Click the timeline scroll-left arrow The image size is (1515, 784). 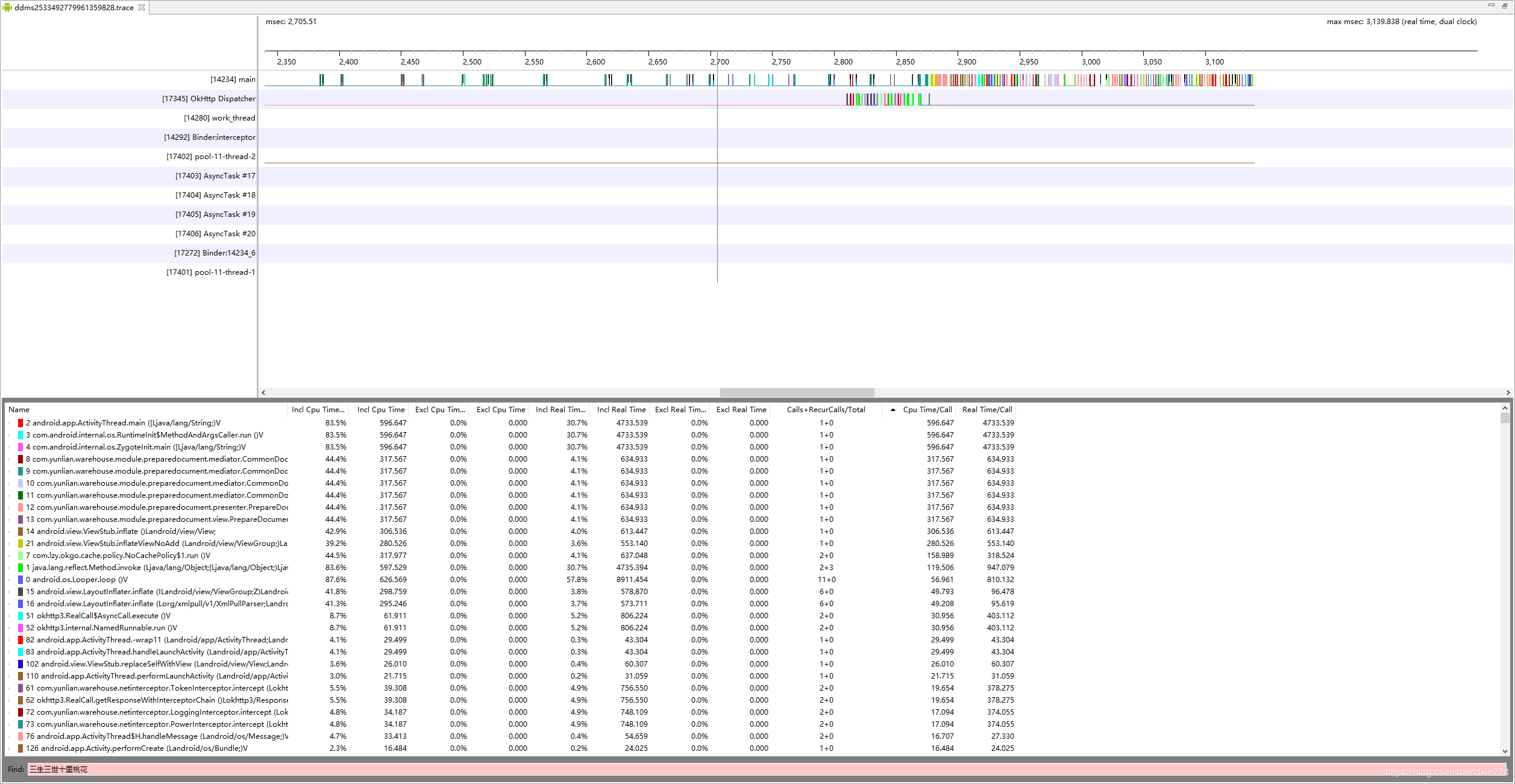[263, 392]
